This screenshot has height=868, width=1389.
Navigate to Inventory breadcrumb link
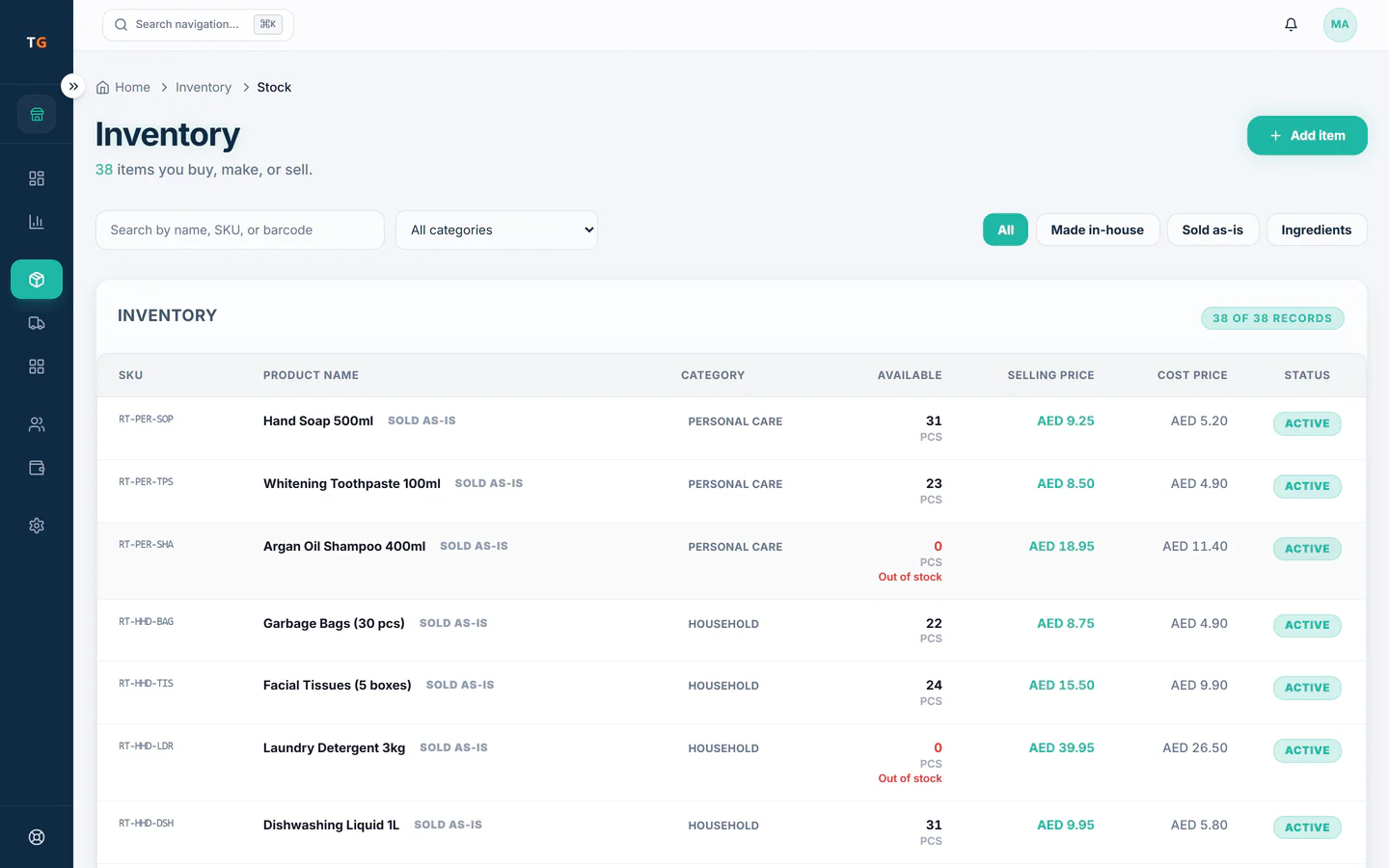tap(204, 88)
